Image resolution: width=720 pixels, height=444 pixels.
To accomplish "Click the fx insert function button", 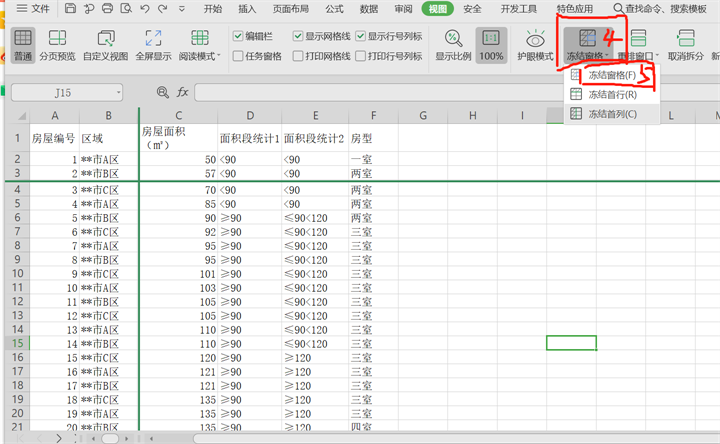I will click(183, 92).
